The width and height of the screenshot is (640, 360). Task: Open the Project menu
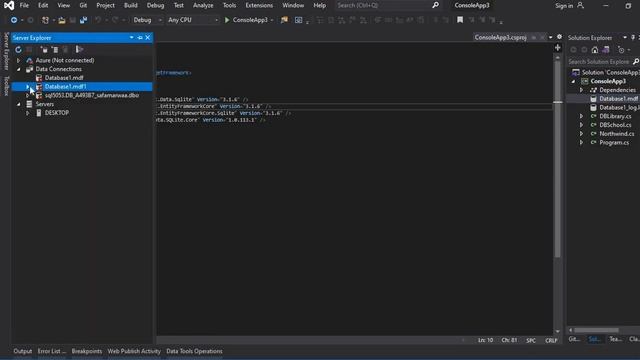[x=105, y=5]
